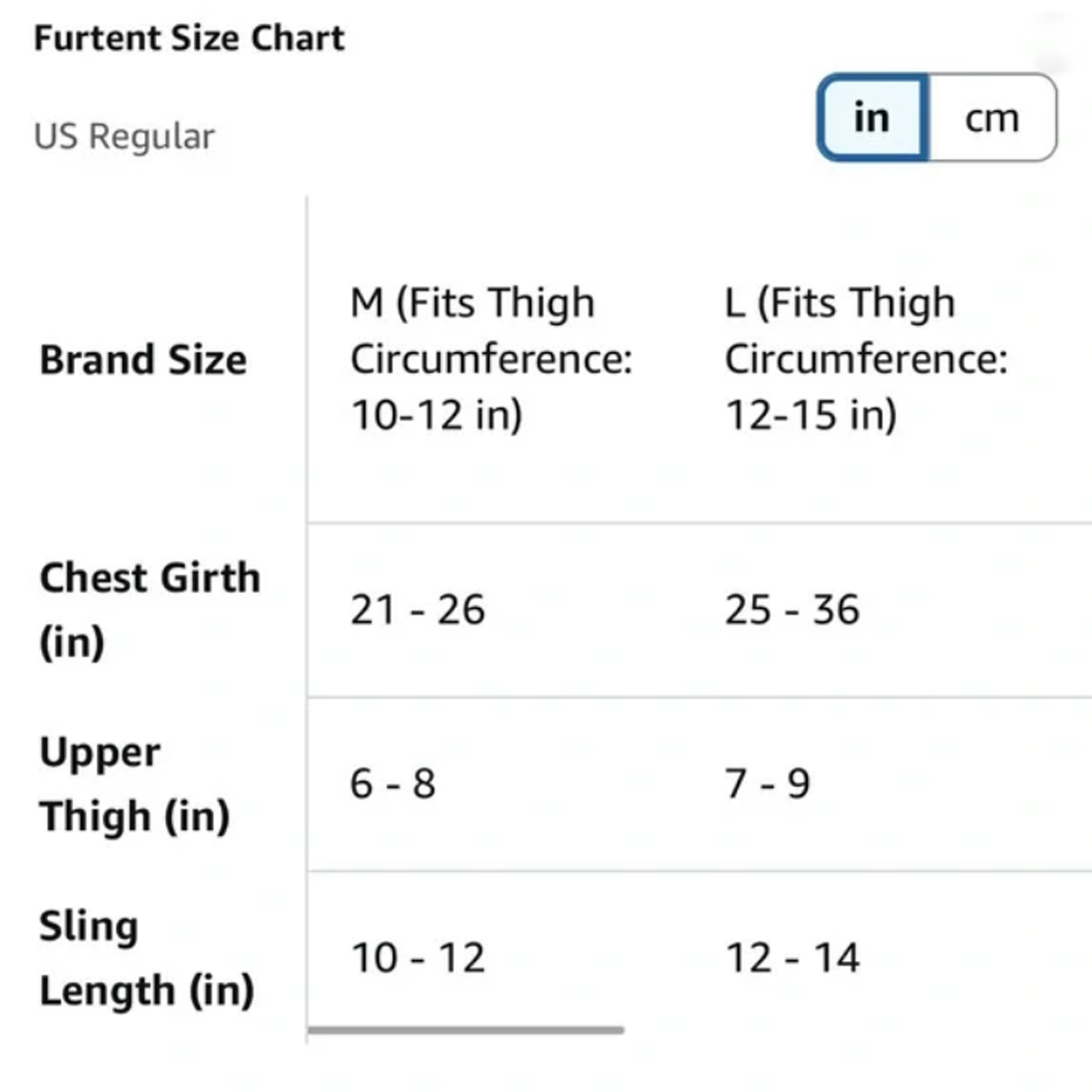Click the M chest girth value 21 - 26
This screenshot has height=1092, width=1092.
tap(418, 609)
